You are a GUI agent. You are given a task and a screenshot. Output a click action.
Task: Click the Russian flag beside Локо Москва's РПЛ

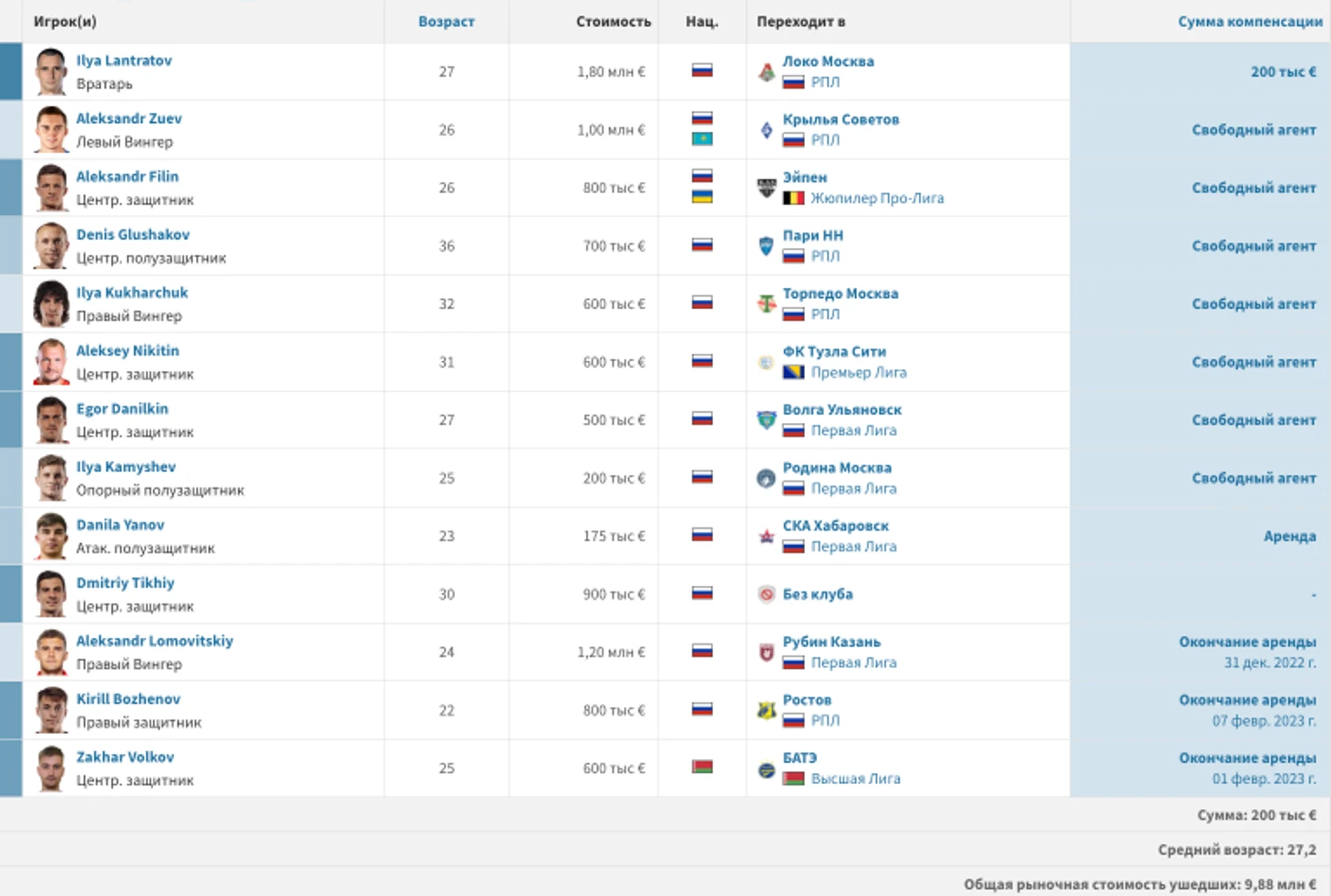[x=794, y=82]
